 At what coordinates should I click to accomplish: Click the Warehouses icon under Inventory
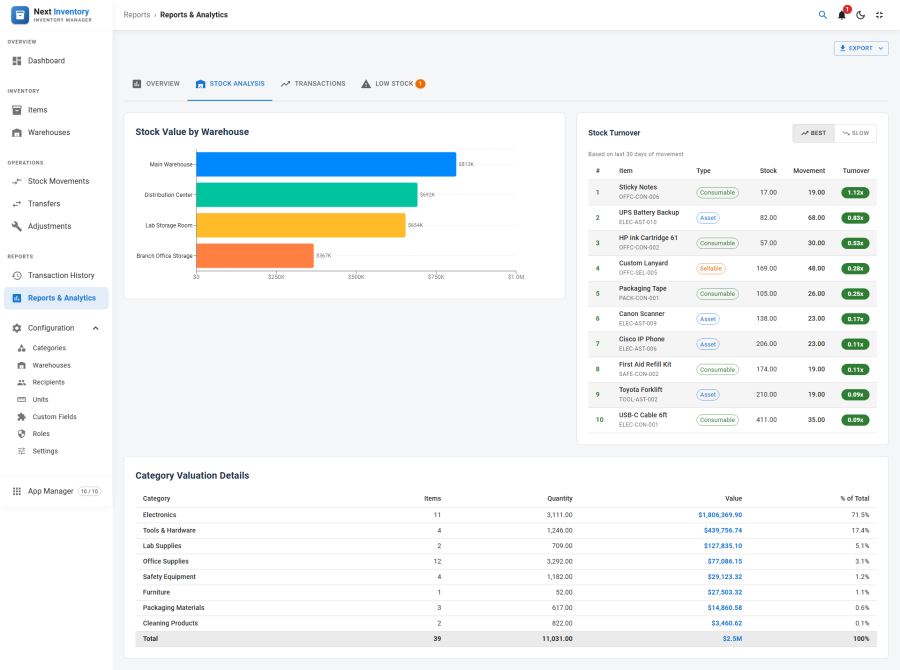(x=17, y=133)
